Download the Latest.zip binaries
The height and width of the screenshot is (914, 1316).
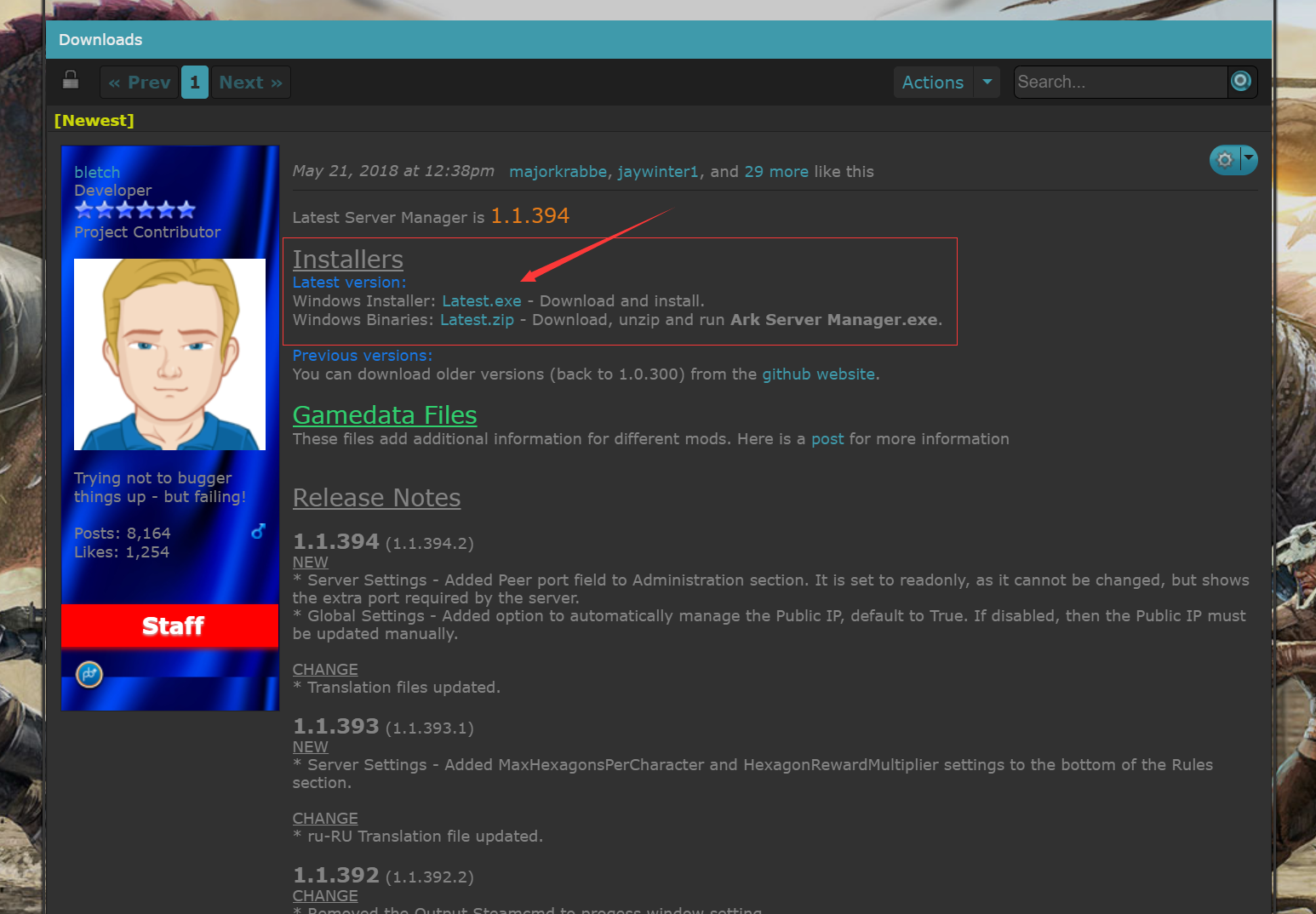[x=477, y=319]
